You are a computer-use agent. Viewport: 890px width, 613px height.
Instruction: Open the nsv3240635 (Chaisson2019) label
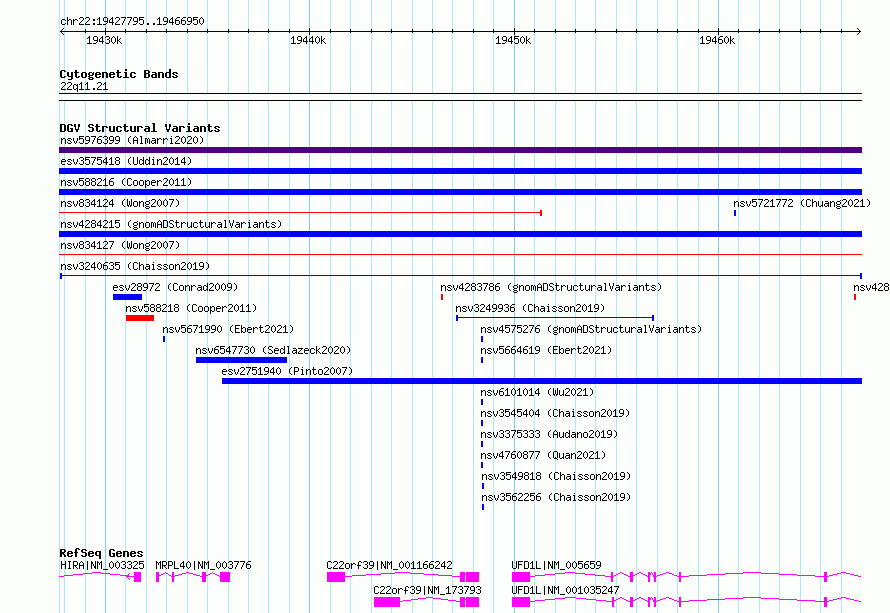[135, 266]
